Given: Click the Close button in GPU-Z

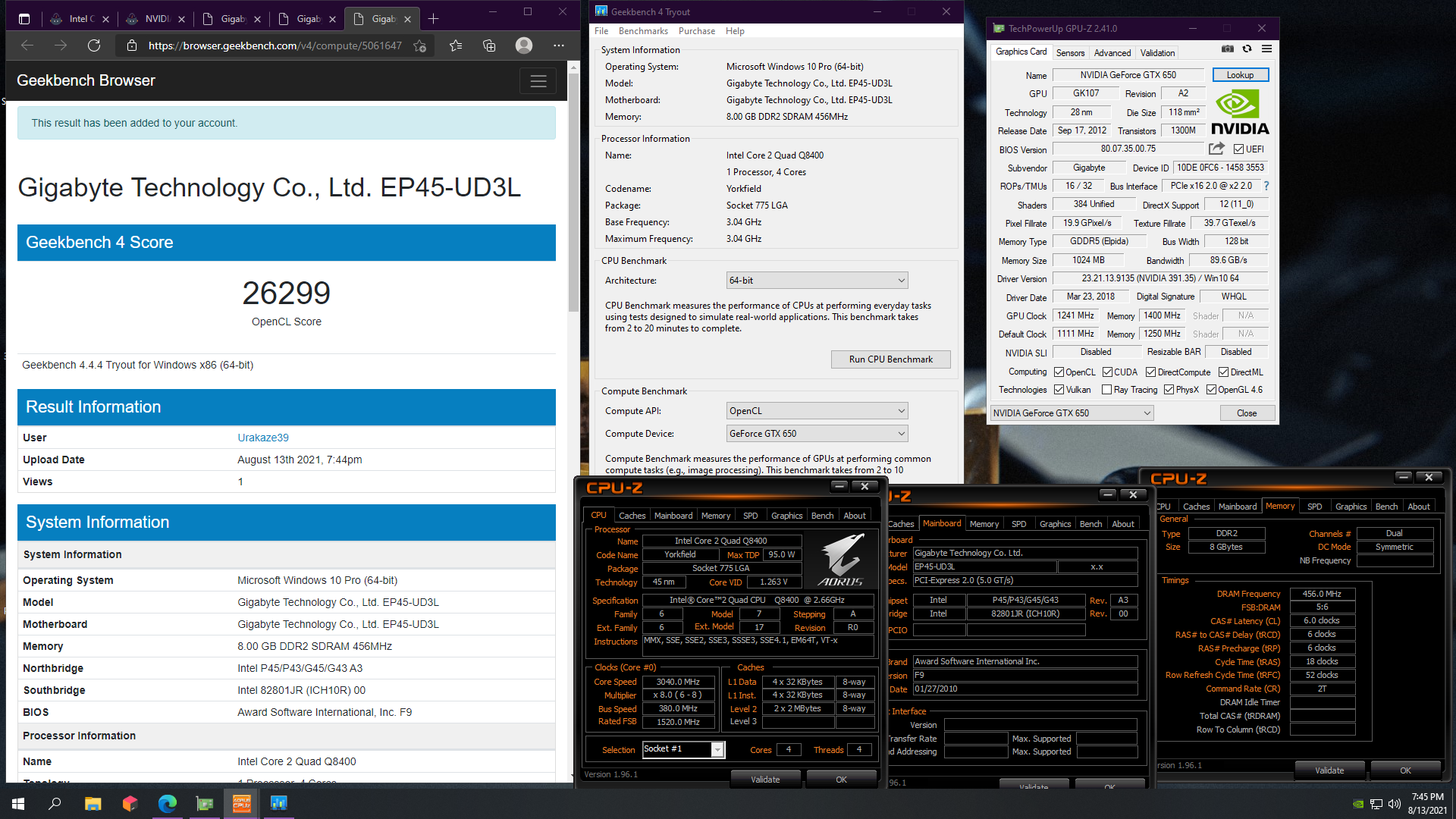Looking at the screenshot, I should click(x=1246, y=413).
